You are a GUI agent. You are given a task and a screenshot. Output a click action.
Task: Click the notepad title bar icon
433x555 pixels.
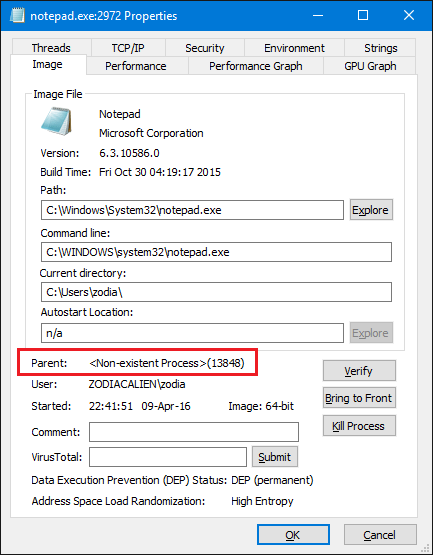tap(17, 15)
